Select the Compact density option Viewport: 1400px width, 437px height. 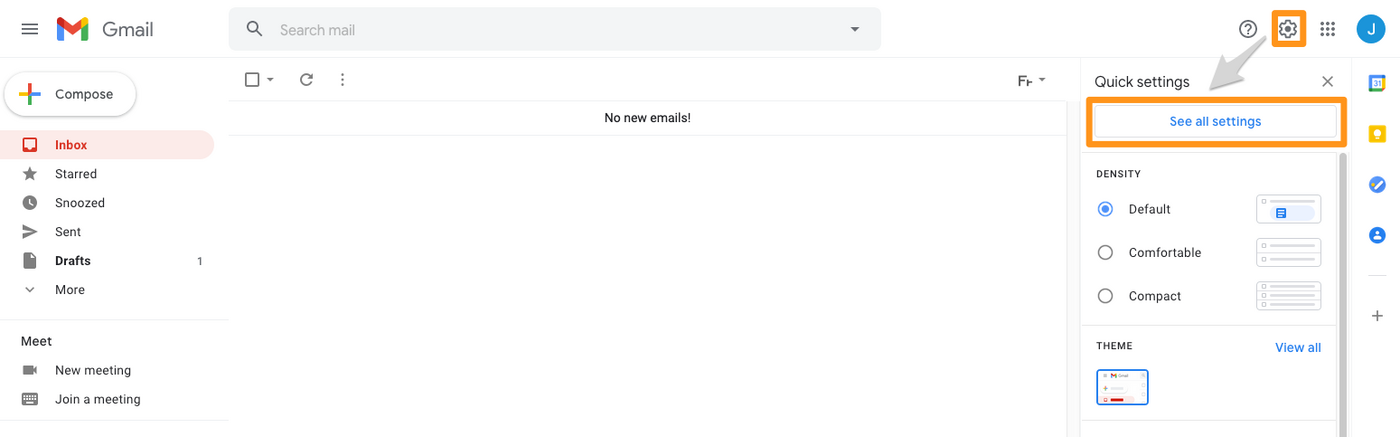(1105, 296)
